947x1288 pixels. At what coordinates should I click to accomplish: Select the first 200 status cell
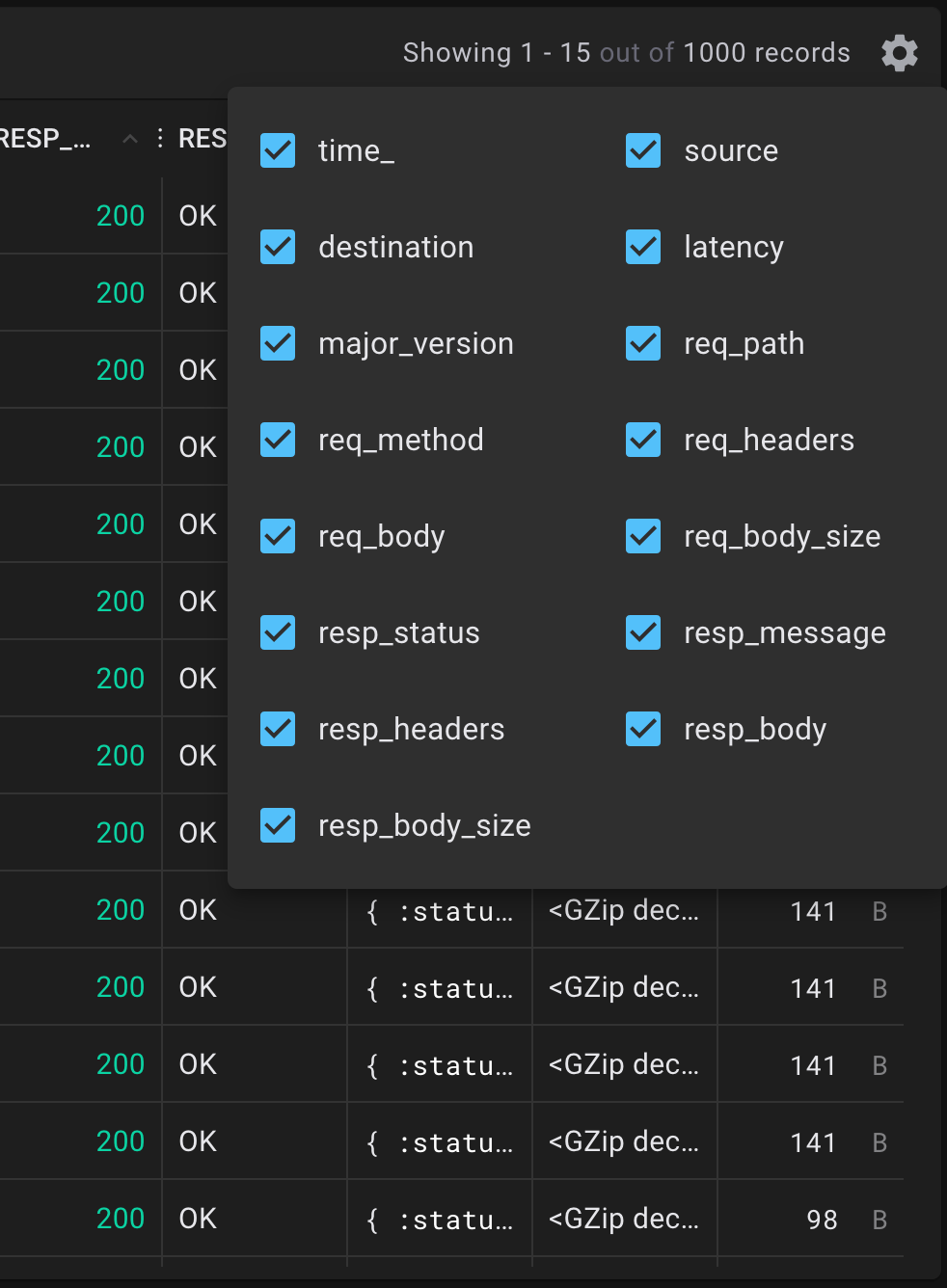pyautogui.click(x=120, y=216)
